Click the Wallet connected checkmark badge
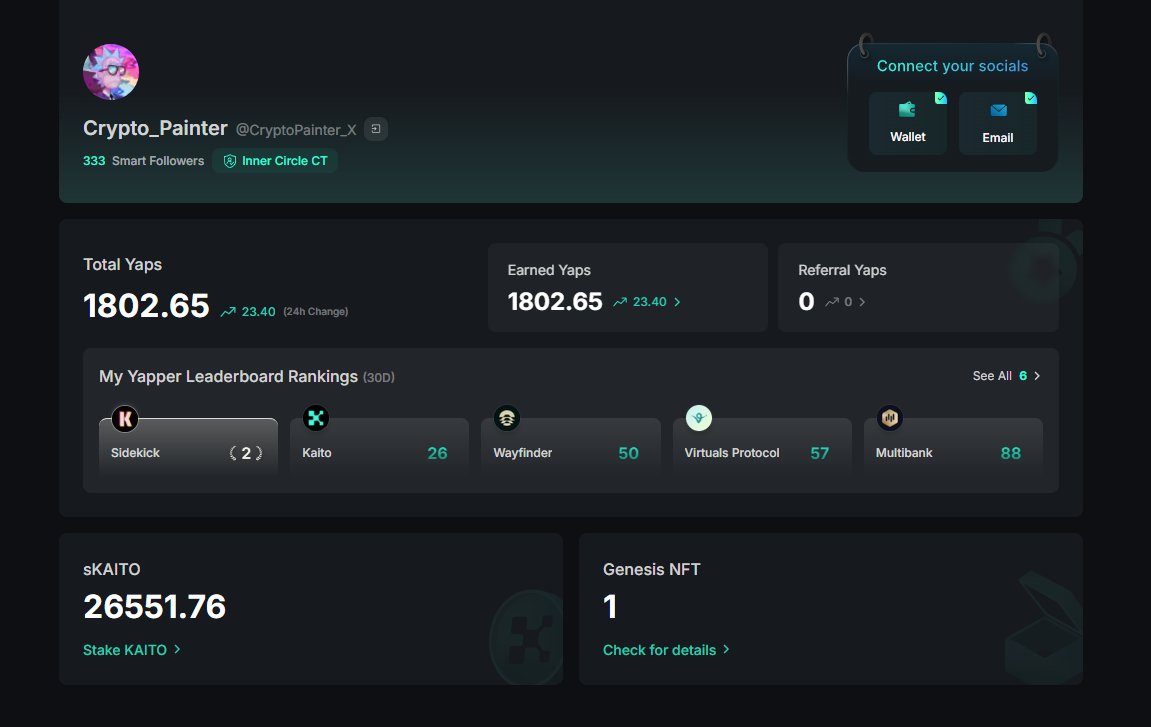Screen dimensions: 1151x727 point(940,98)
